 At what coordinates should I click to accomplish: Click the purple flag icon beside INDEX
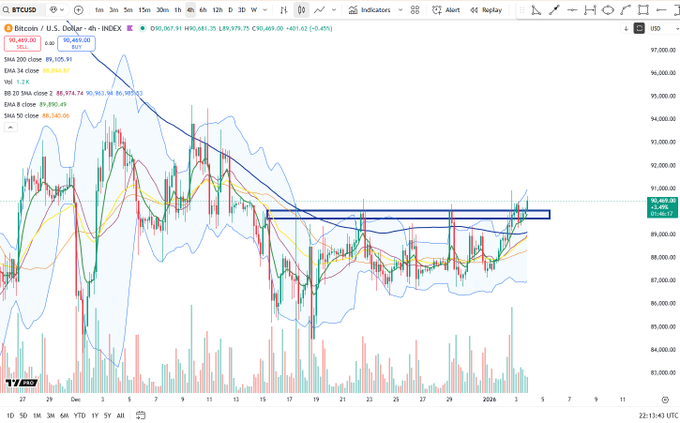pos(129,28)
